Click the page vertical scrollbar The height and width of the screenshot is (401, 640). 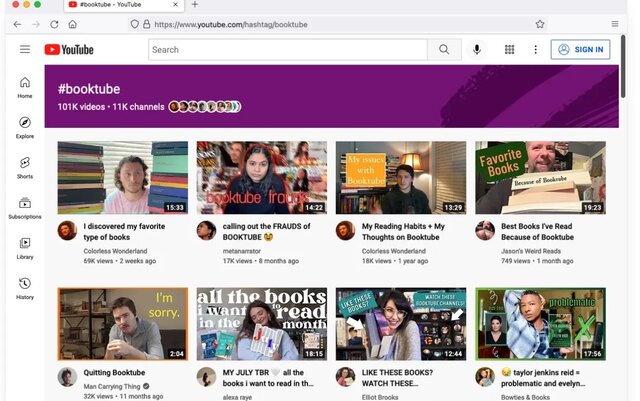click(623, 67)
